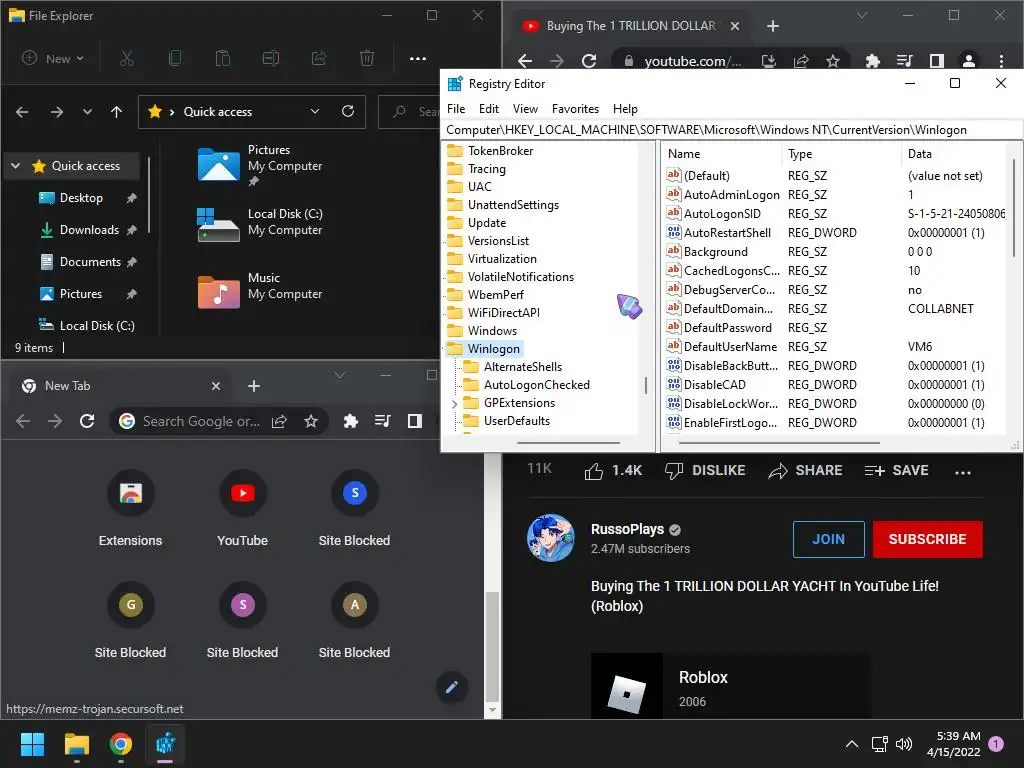Image resolution: width=1024 pixels, height=768 pixels.
Task: Expand GPExtensions key in registry tree
Action: click(455, 404)
